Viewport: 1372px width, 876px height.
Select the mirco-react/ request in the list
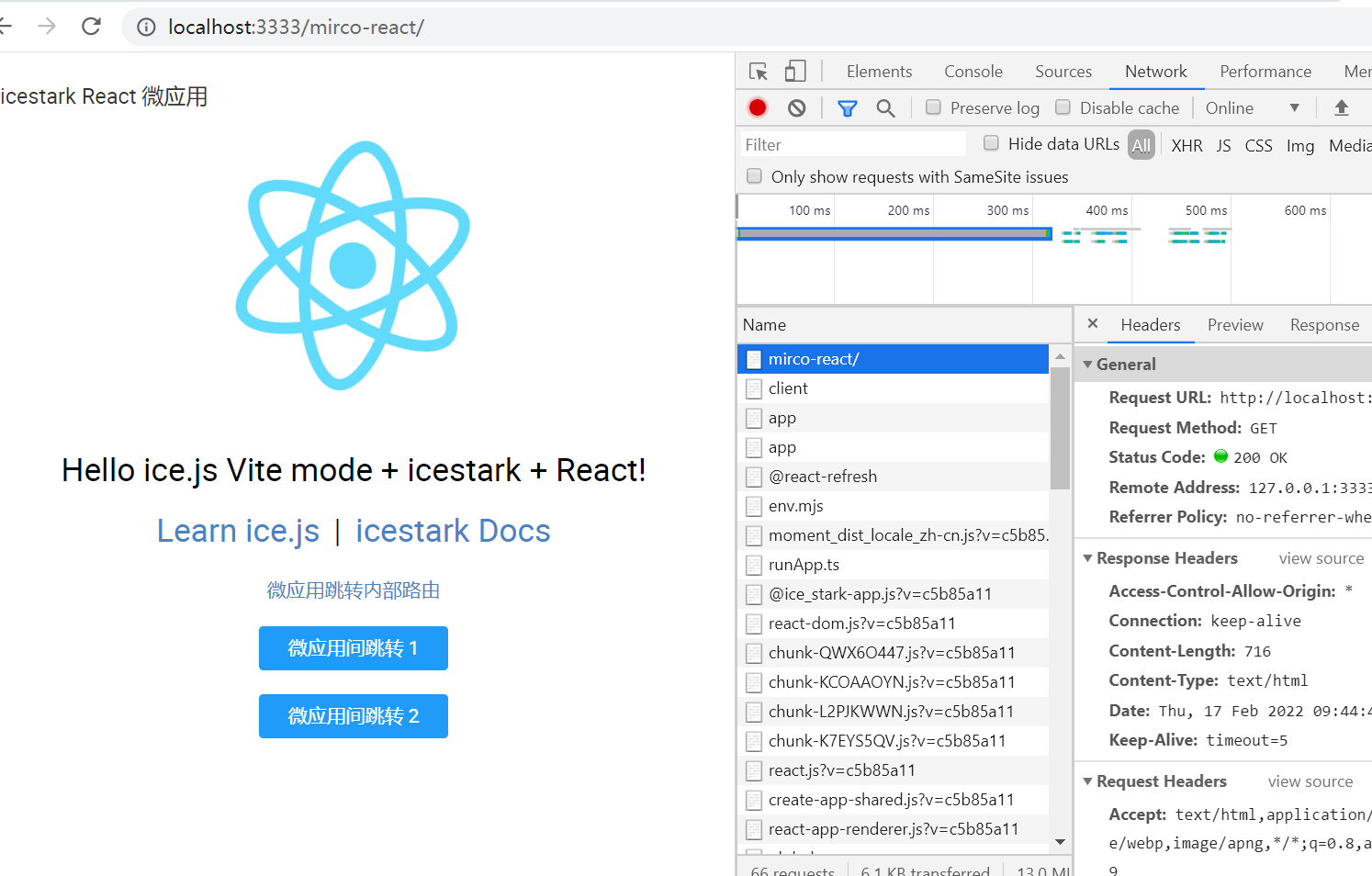click(x=815, y=358)
